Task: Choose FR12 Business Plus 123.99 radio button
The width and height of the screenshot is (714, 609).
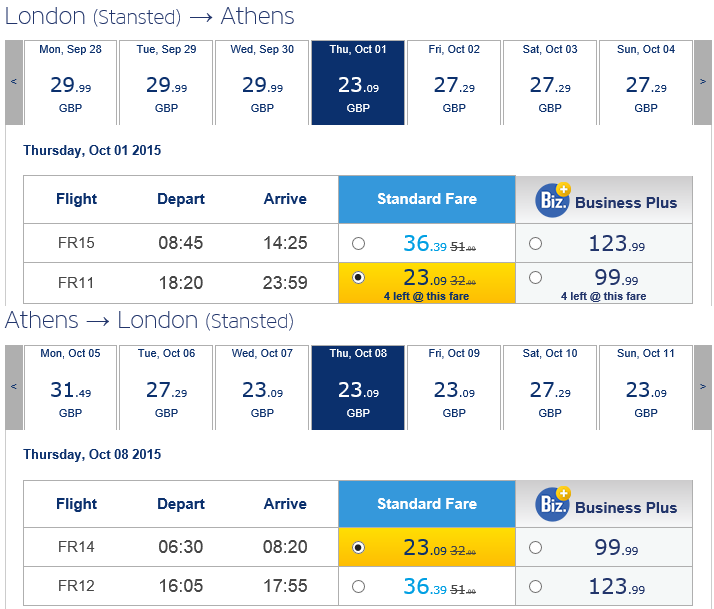Action: coord(536,587)
